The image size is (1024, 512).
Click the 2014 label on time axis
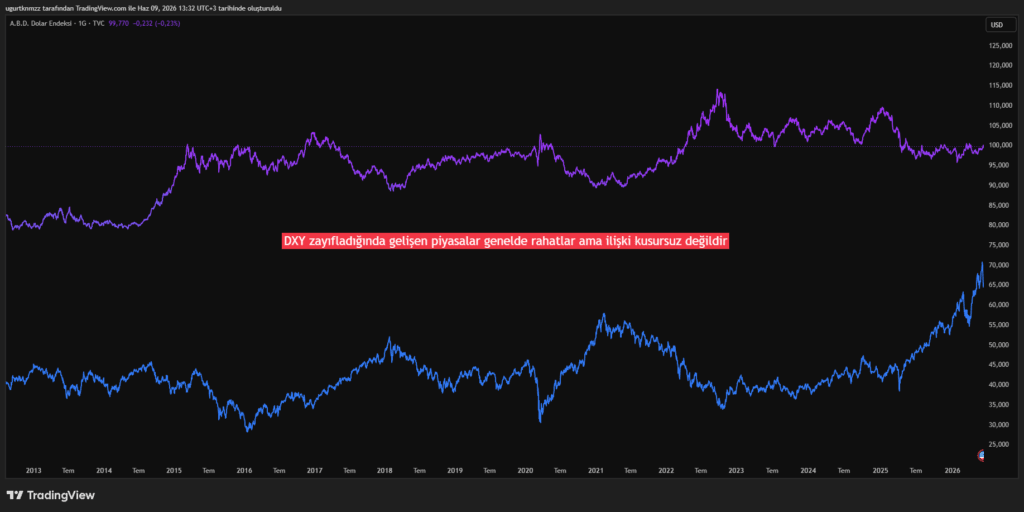click(x=104, y=470)
